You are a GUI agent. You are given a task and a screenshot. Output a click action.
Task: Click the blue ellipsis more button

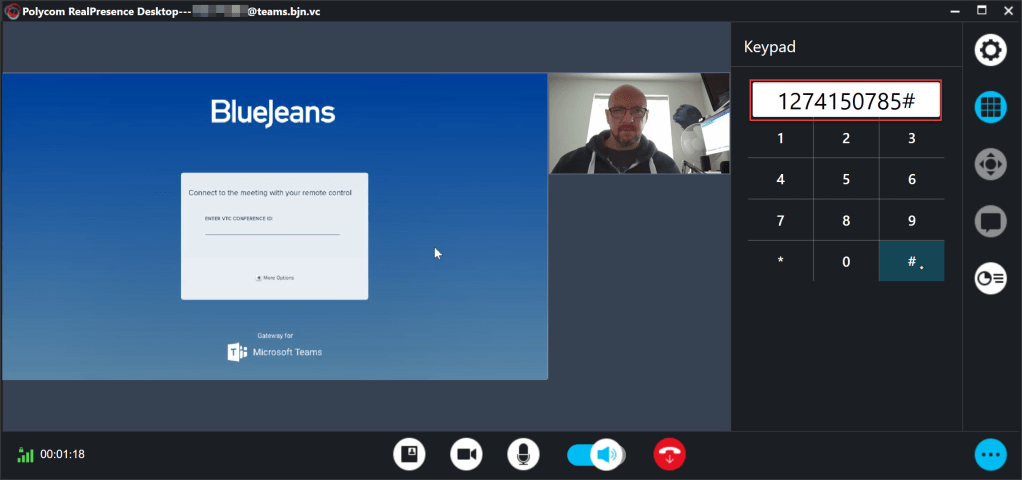point(990,455)
